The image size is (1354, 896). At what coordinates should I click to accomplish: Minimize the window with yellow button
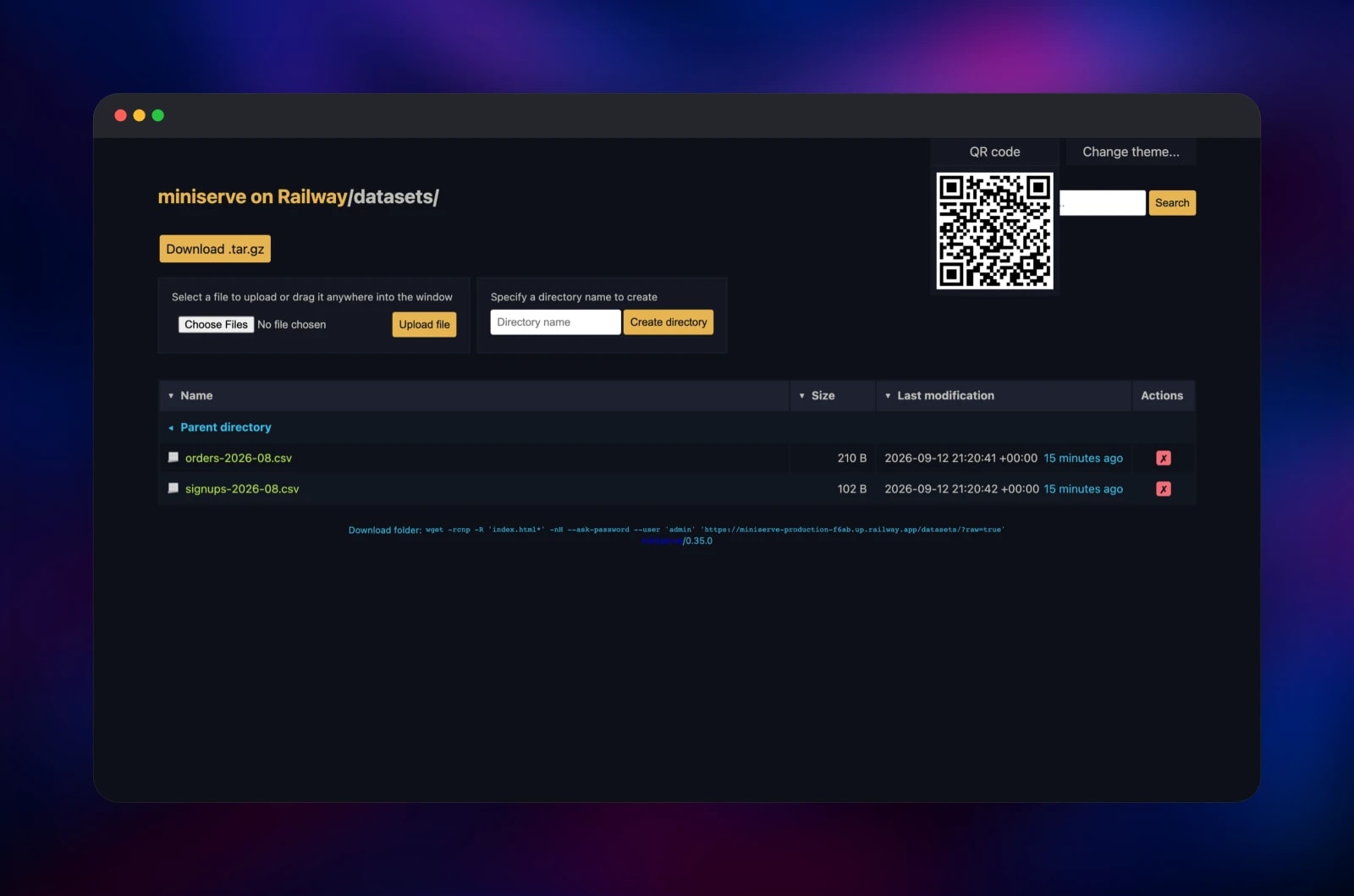tap(139, 115)
